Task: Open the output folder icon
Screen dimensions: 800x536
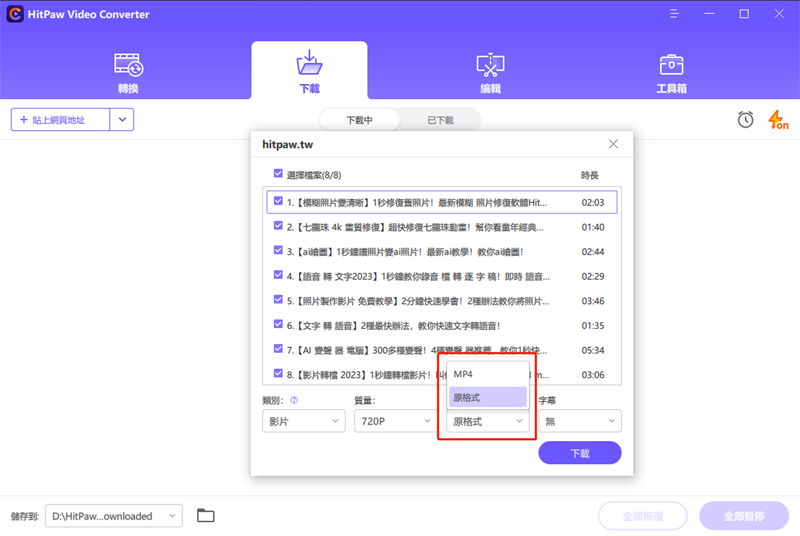Action: (206, 516)
